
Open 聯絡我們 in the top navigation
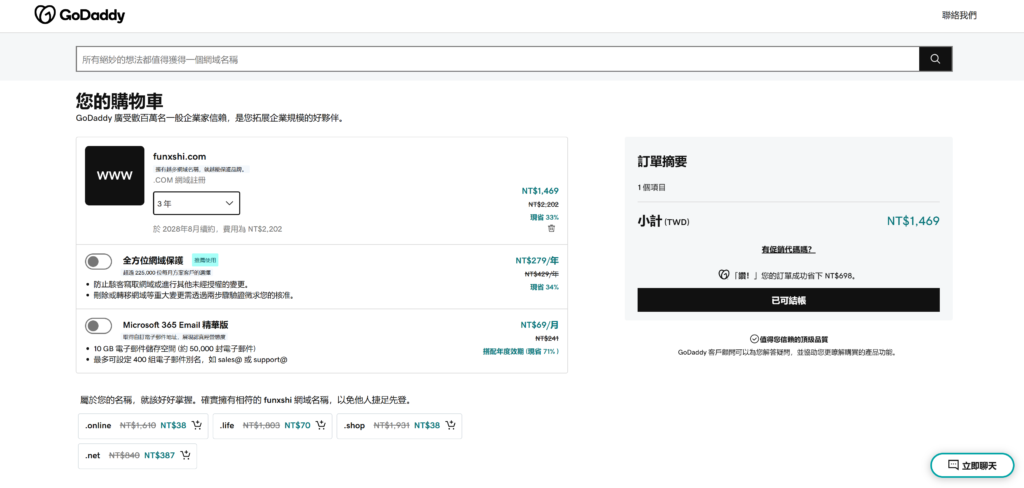coord(959,15)
